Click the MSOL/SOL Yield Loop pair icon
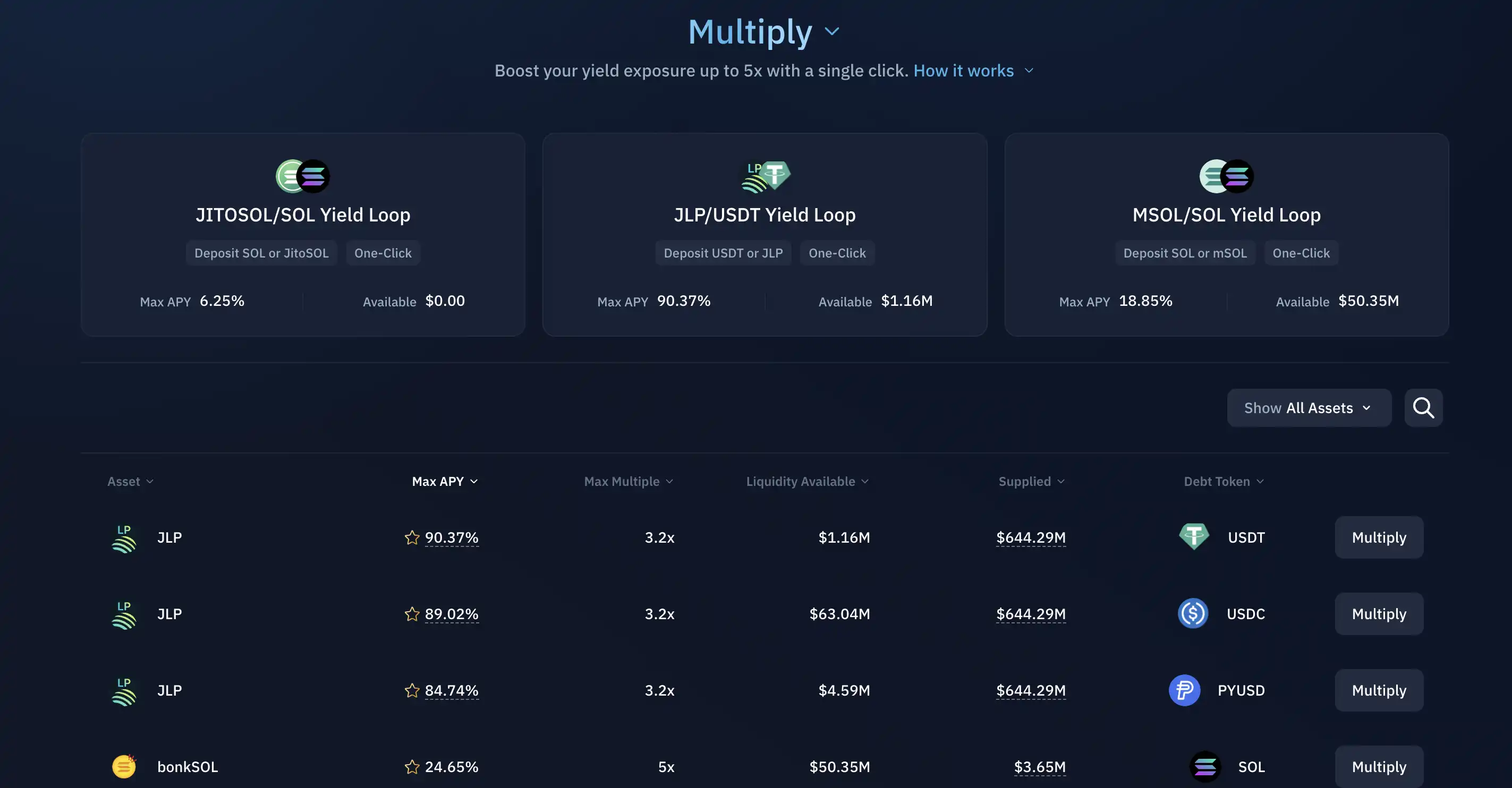Image resolution: width=1512 pixels, height=788 pixels. tap(1226, 176)
